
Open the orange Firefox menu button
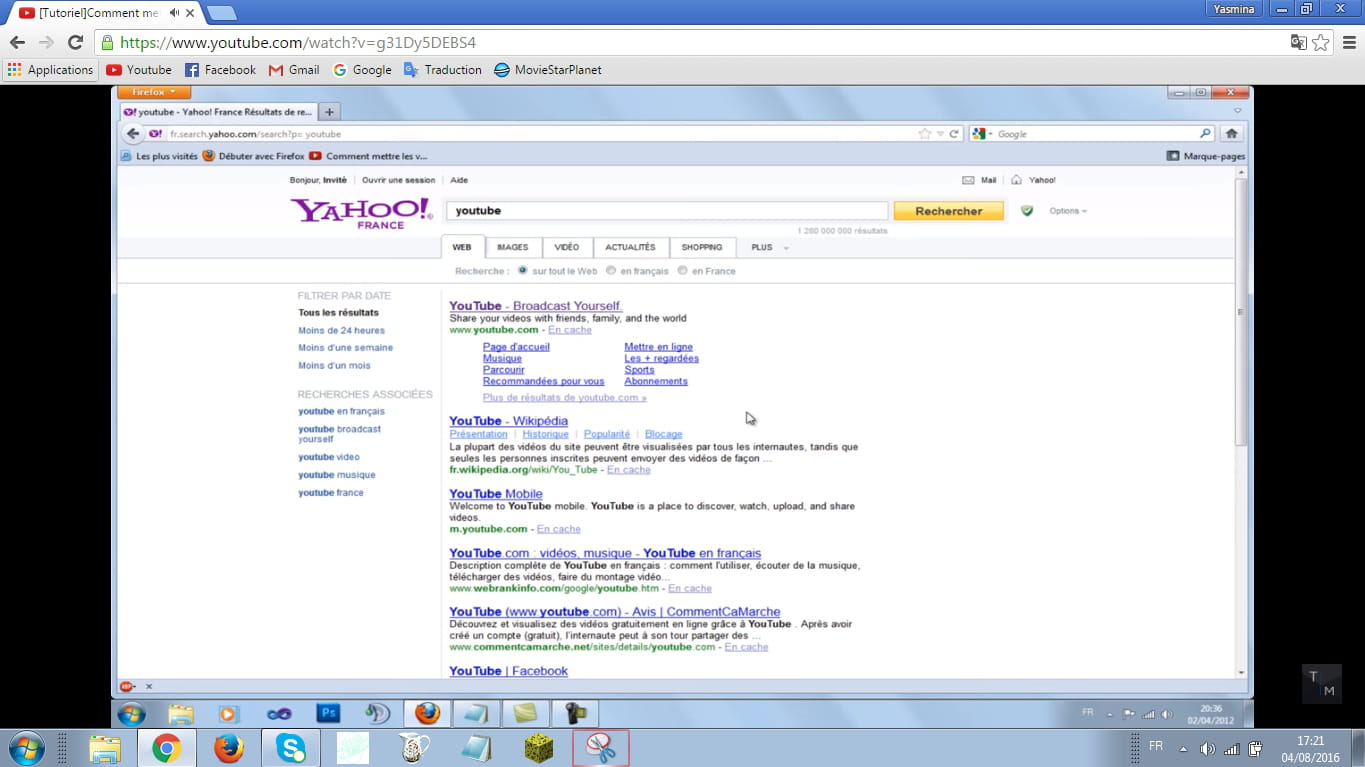tap(153, 92)
